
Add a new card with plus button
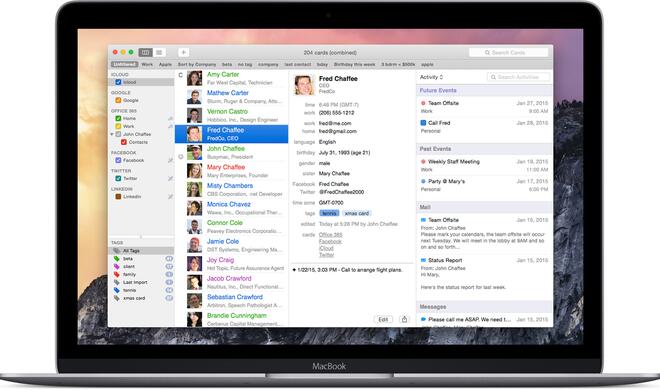[184, 52]
